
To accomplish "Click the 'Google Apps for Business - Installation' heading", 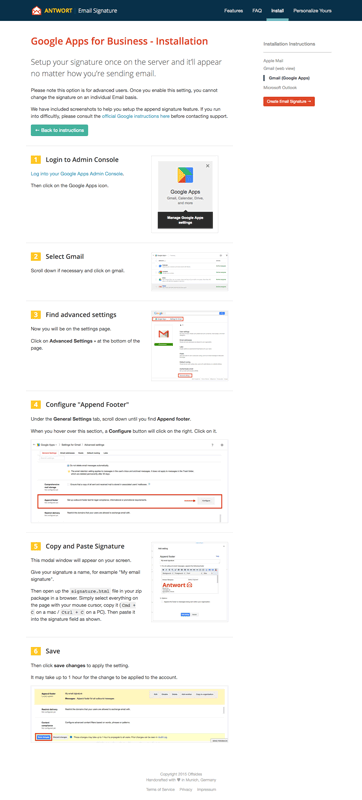I will tap(119, 41).
